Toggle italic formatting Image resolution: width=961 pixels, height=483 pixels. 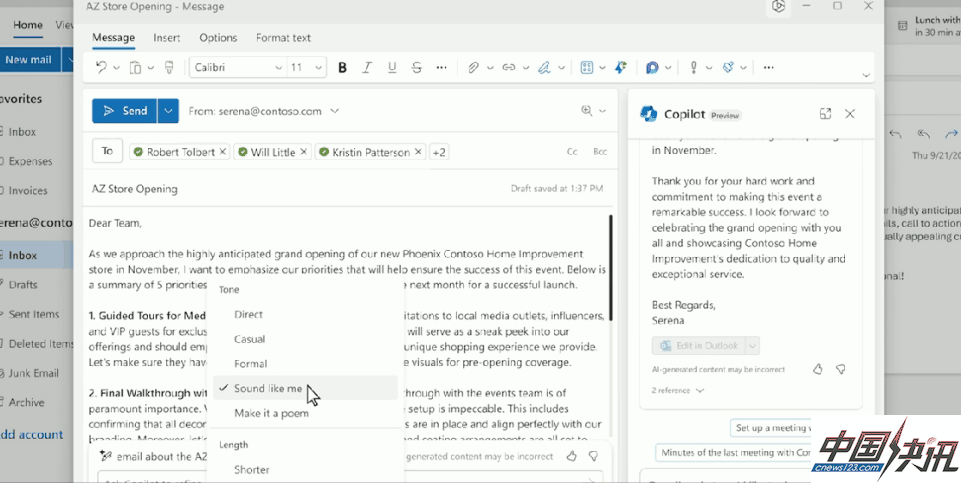(367, 67)
